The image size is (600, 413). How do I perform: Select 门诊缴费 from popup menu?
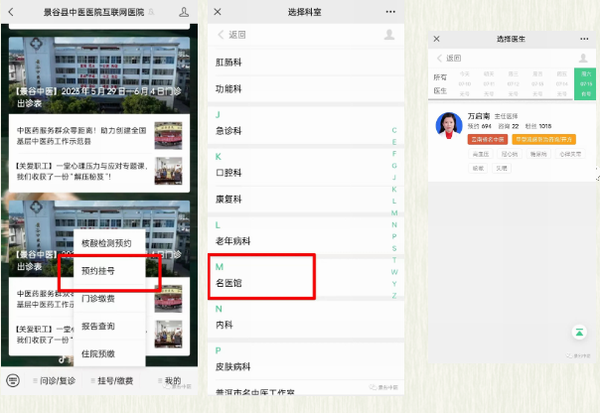[109, 299]
